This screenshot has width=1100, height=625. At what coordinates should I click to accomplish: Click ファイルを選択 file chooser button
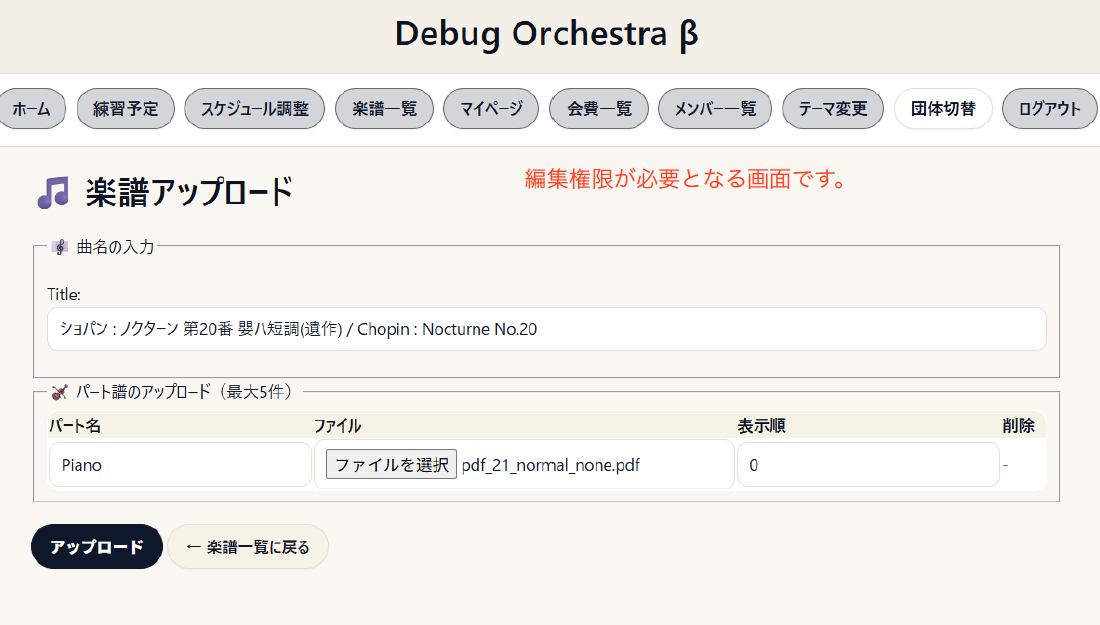pos(391,464)
